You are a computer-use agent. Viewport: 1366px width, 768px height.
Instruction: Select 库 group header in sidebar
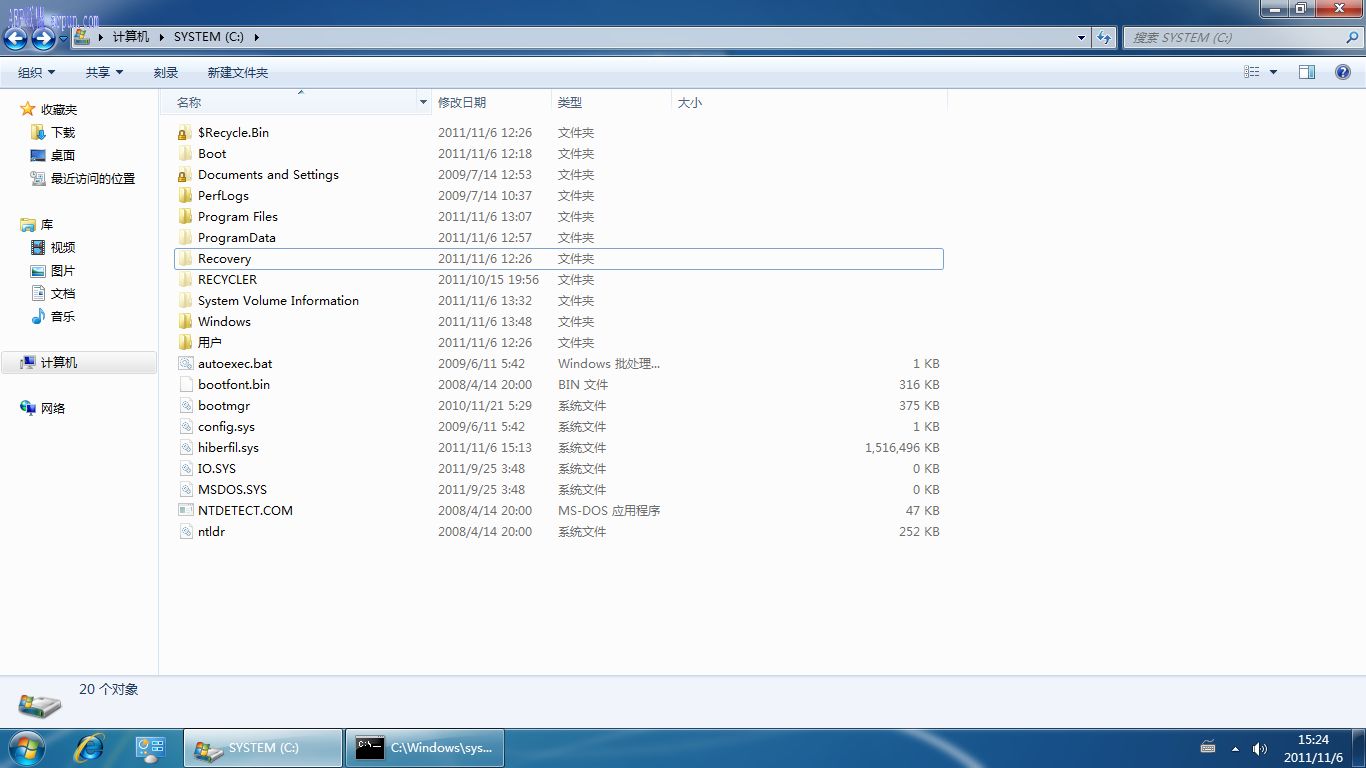tap(47, 224)
